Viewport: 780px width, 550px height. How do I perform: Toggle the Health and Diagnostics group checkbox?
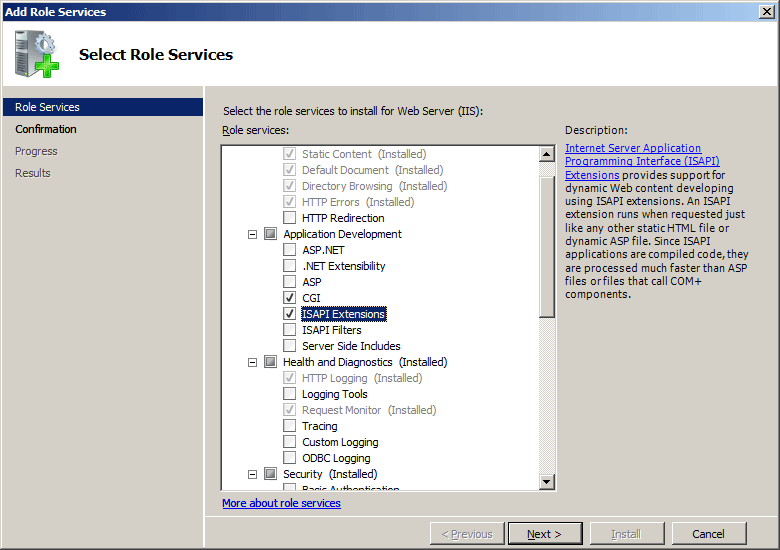(x=270, y=362)
